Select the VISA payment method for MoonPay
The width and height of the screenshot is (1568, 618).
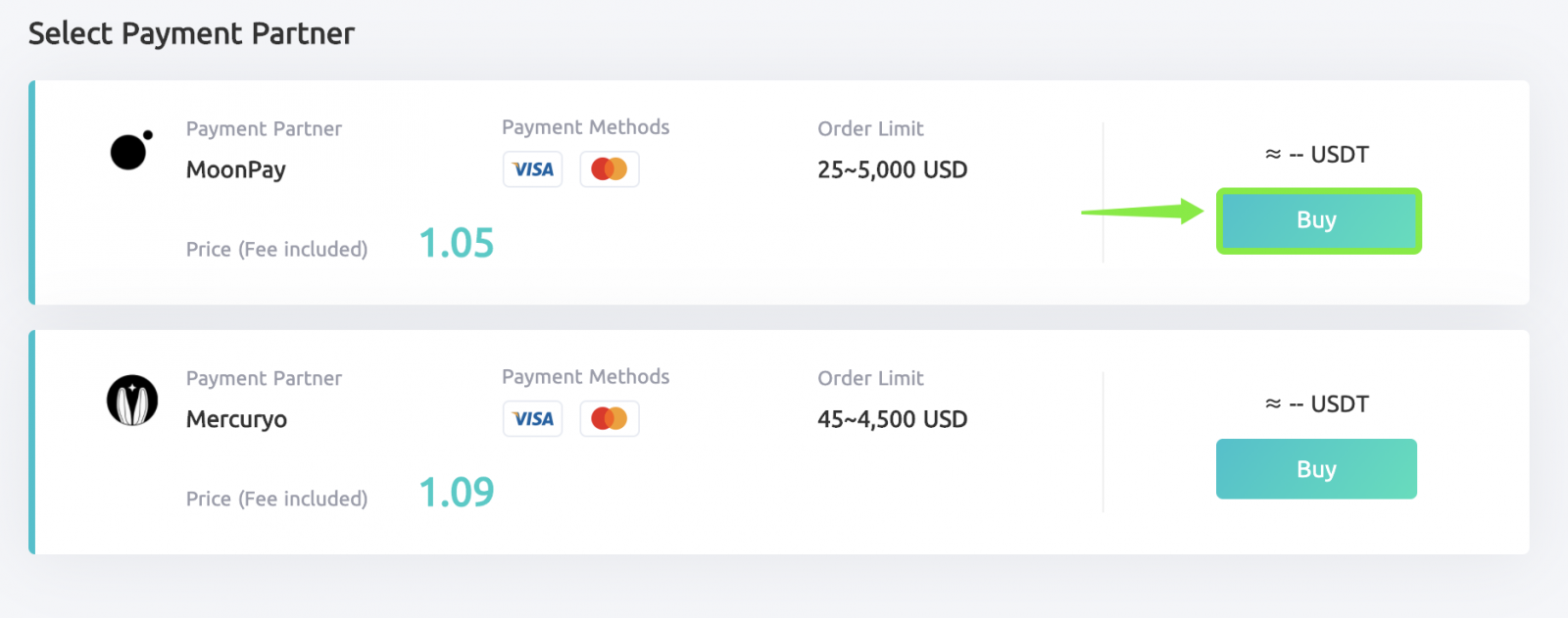[x=532, y=168]
